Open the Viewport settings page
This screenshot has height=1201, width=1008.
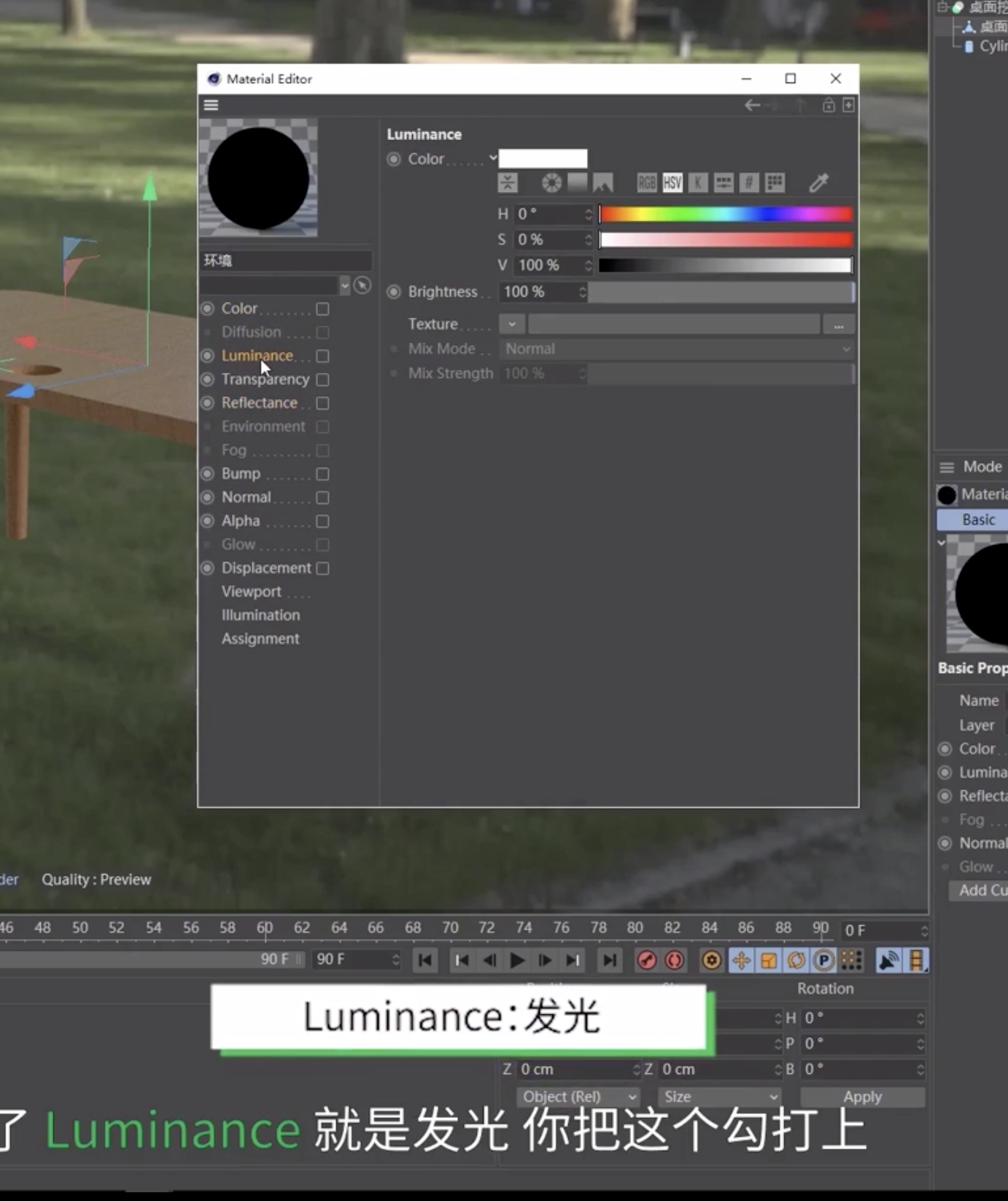[x=251, y=592]
